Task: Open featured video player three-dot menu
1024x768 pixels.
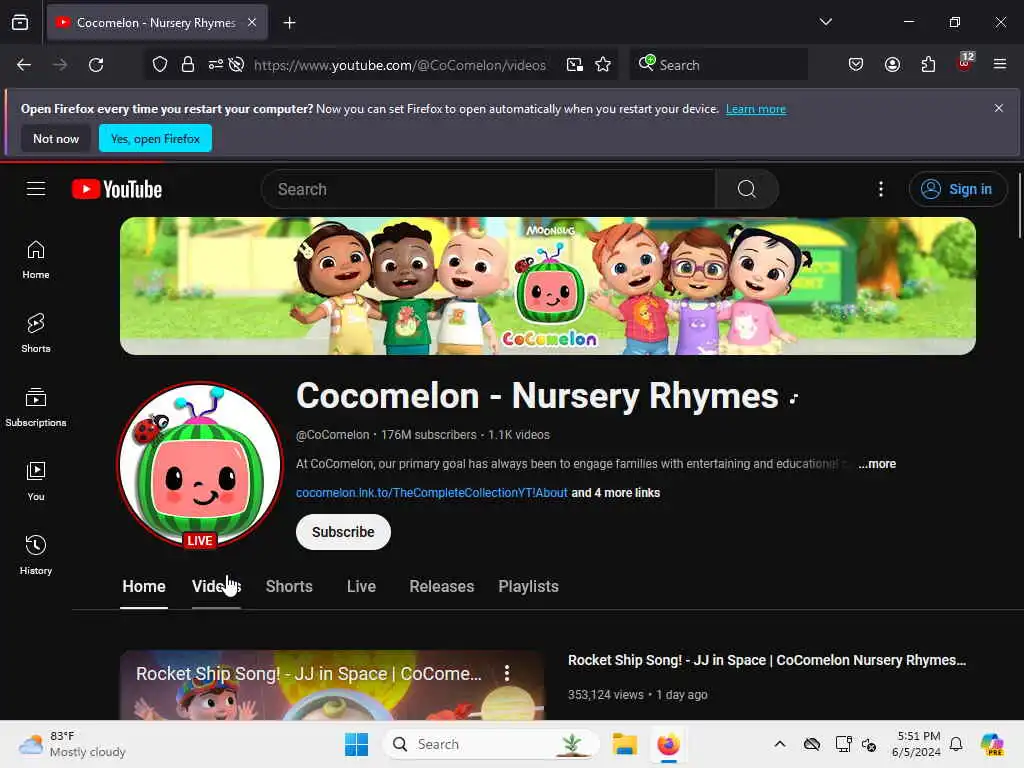Action: tap(507, 673)
